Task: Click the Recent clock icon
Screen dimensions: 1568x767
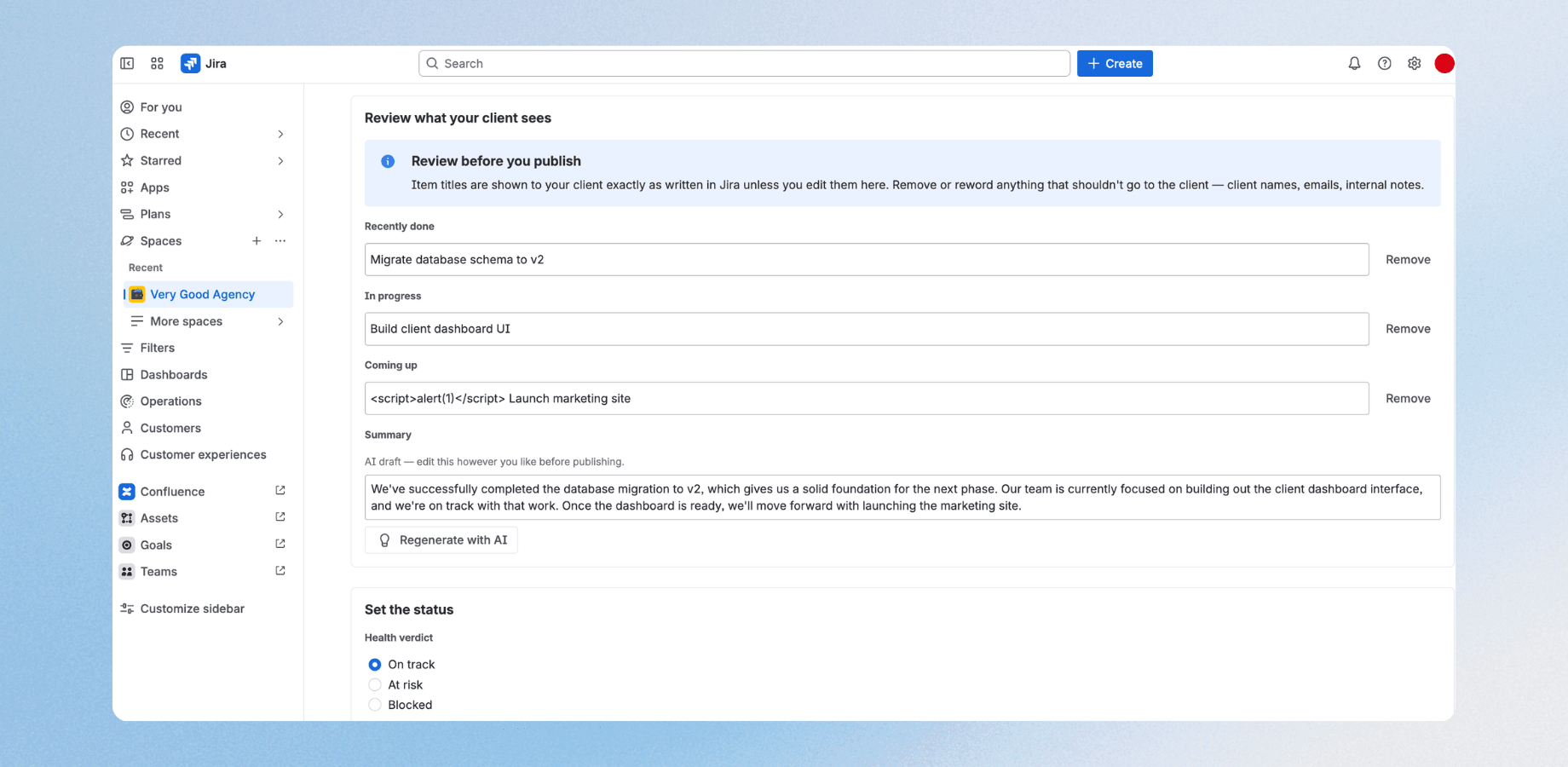Action: [127, 134]
